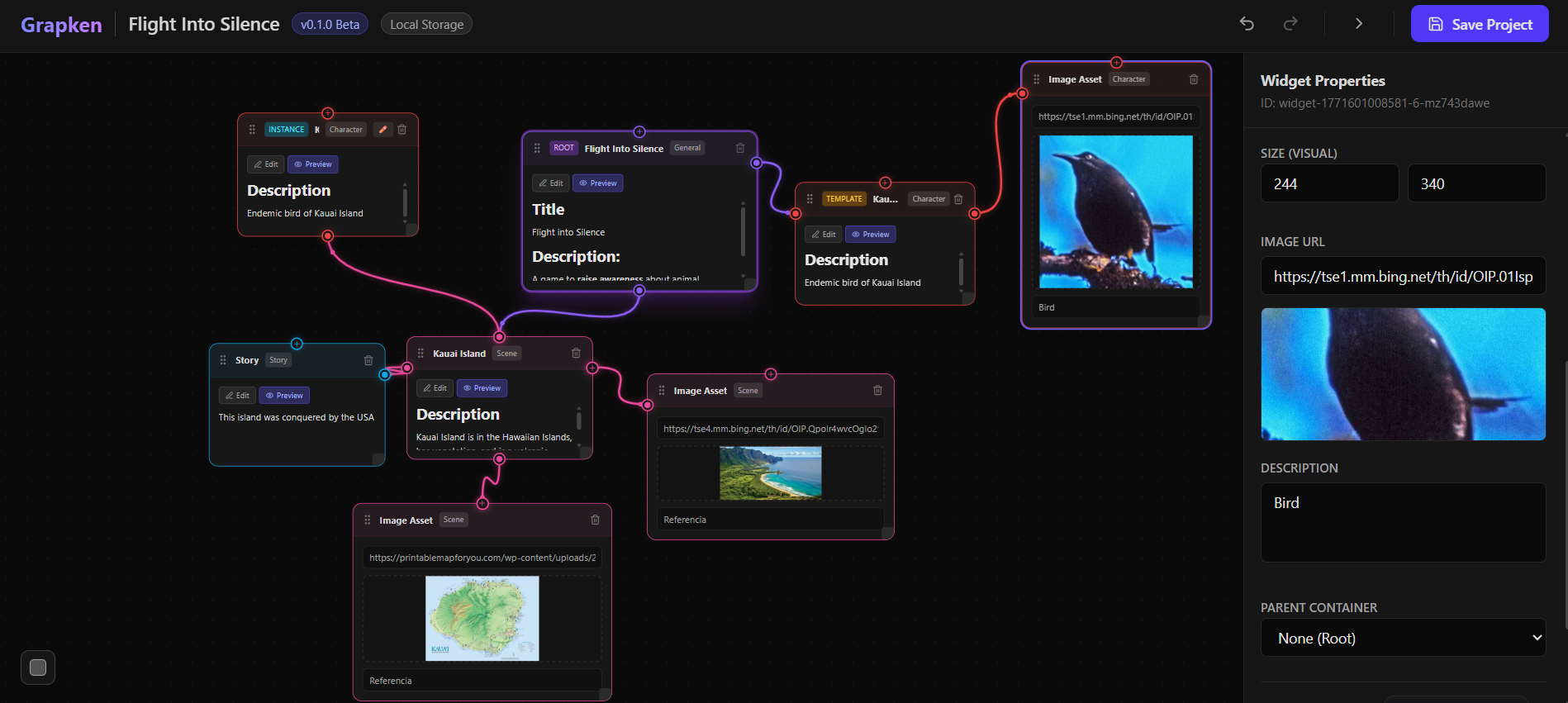Click the printablemapforyou URL field
This screenshot has height=703, width=1568.
482,558
